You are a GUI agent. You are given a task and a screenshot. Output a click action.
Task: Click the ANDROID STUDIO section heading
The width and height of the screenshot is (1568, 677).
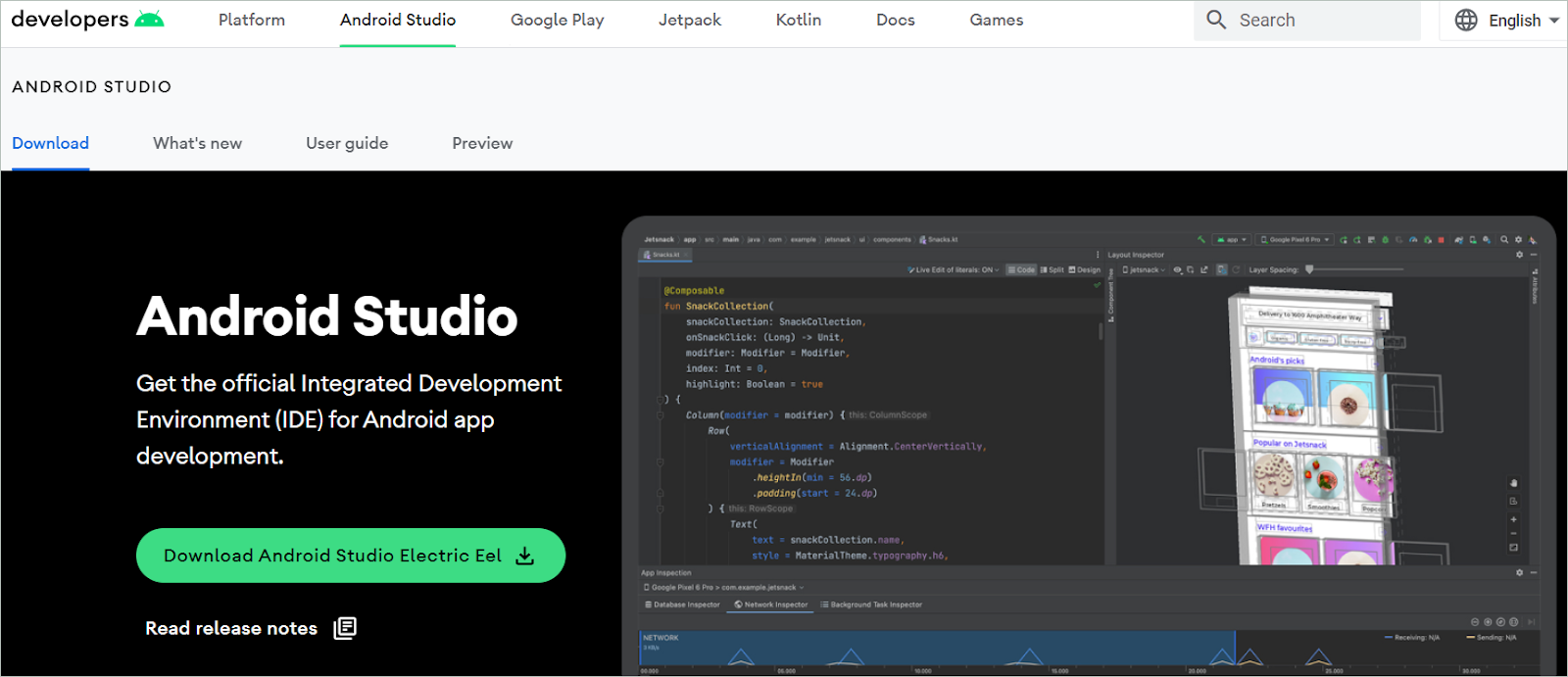point(91,87)
